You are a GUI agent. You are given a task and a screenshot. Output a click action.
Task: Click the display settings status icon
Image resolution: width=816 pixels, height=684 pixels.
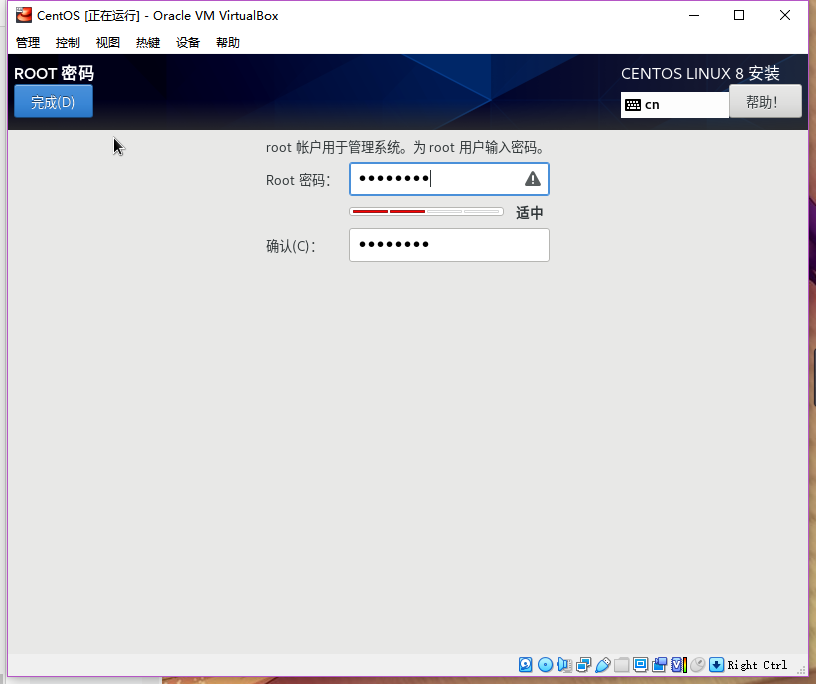coord(641,665)
